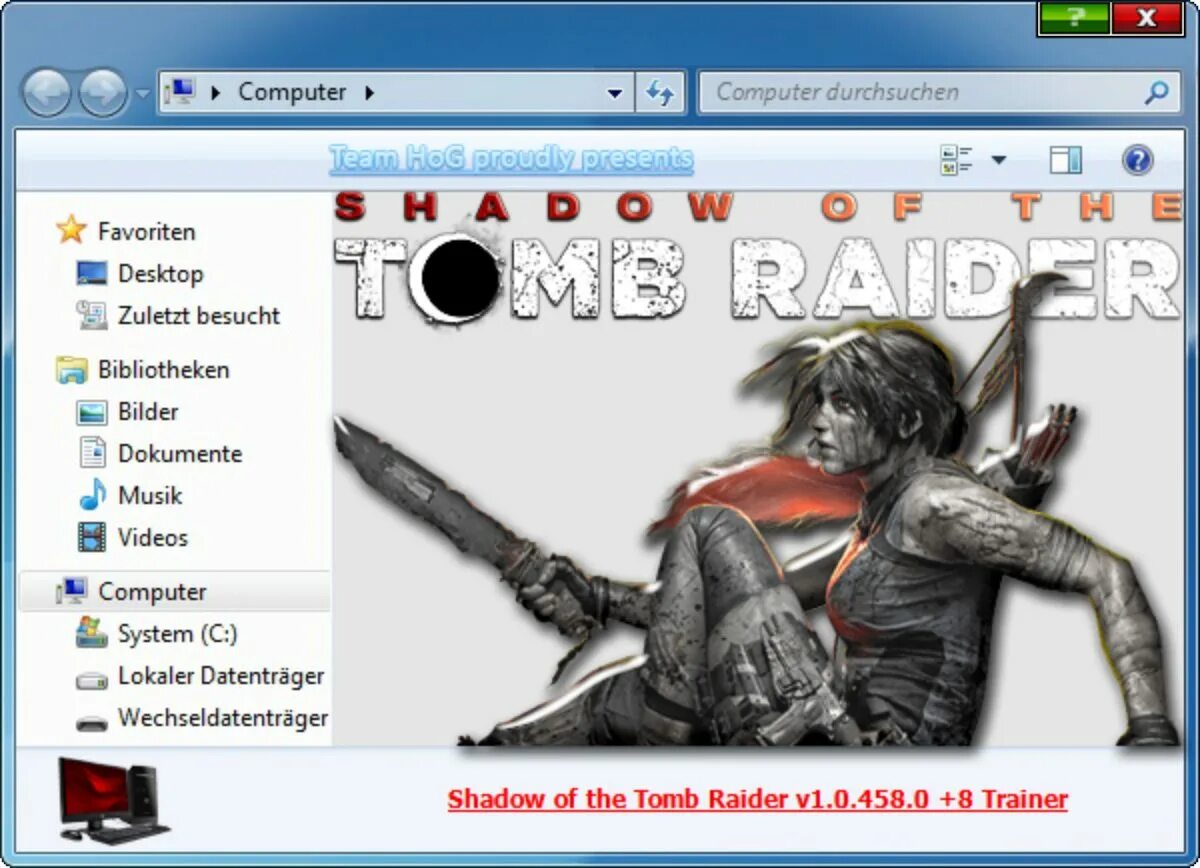This screenshot has height=868, width=1200.
Task: Click the System (C:) drive icon
Action: coord(92,633)
